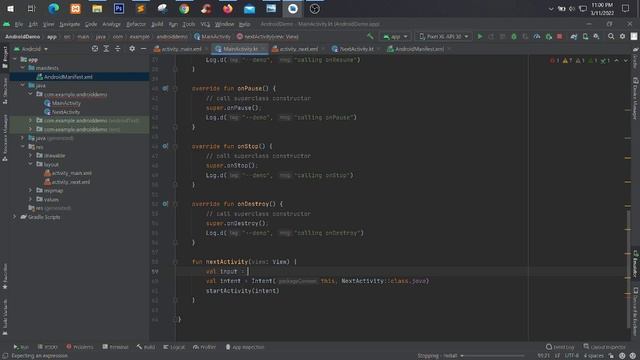Click the red Stop button in toolbar
The width and height of the screenshot is (640, 360).
click(560, 36)
